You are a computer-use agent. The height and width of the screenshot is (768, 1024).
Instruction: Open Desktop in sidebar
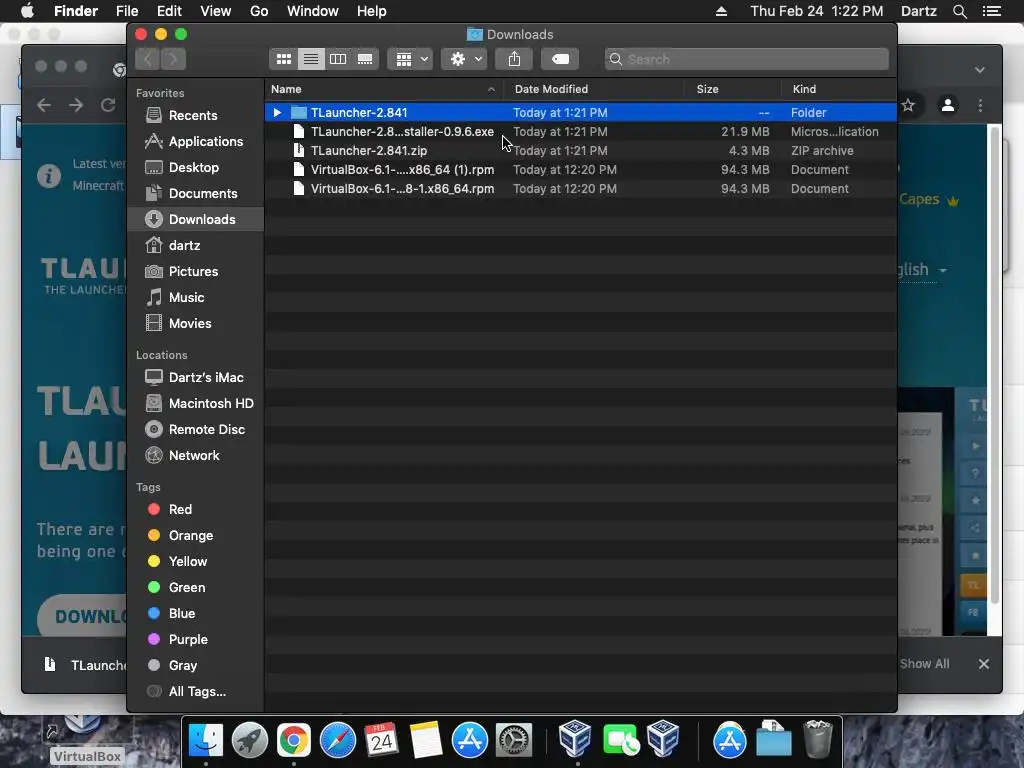(195, 167)
